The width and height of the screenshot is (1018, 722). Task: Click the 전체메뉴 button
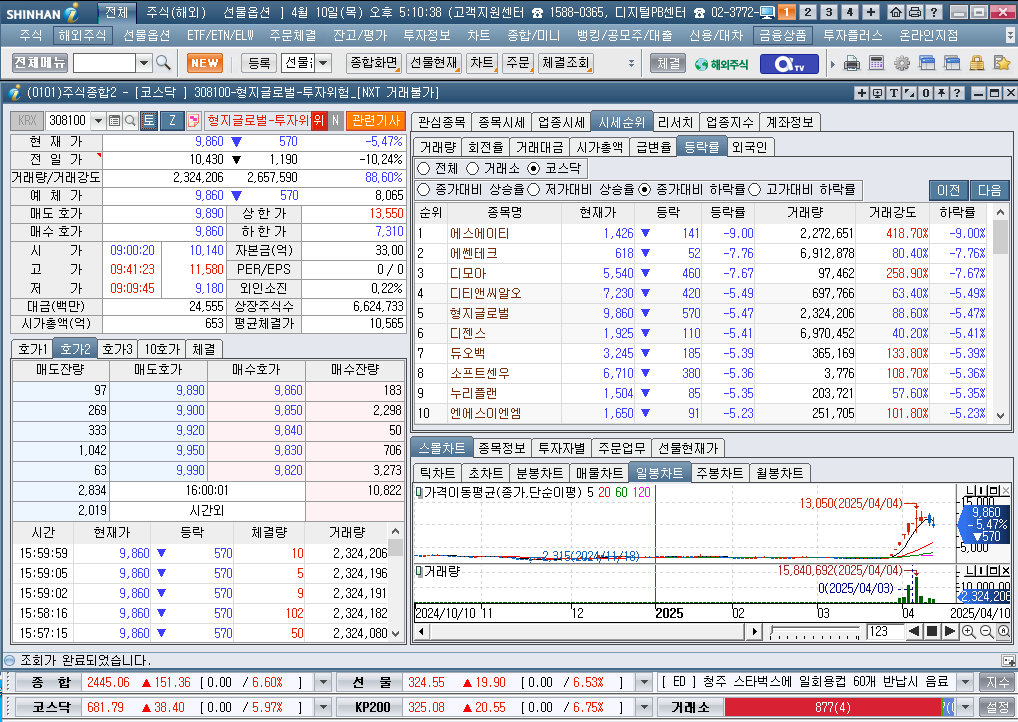pos(40,63)
